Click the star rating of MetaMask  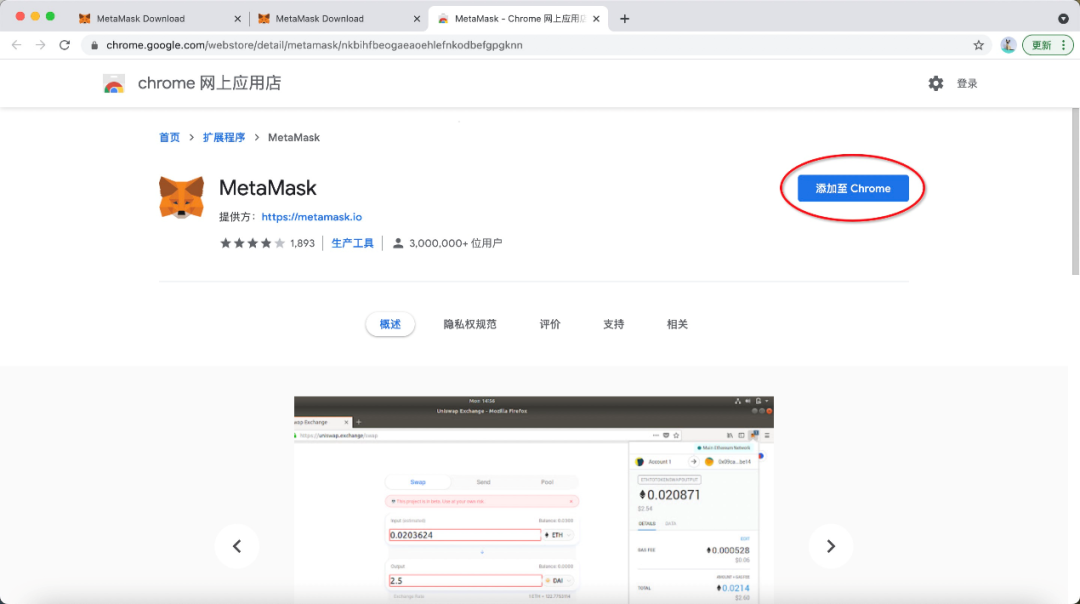coord(252,243)
